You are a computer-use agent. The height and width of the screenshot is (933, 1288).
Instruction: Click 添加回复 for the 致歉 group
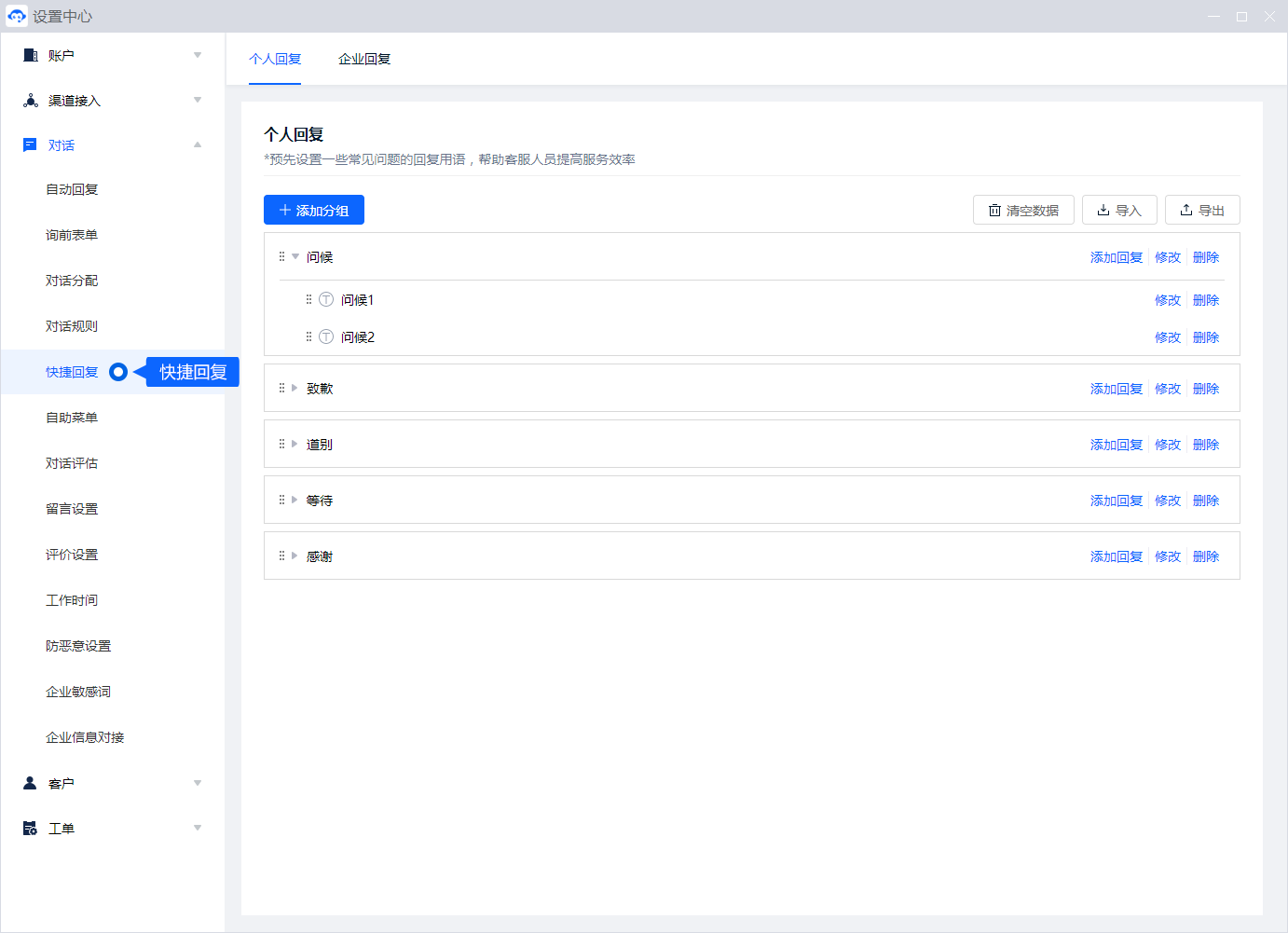pyautogui.click(x=1117, y=389)
